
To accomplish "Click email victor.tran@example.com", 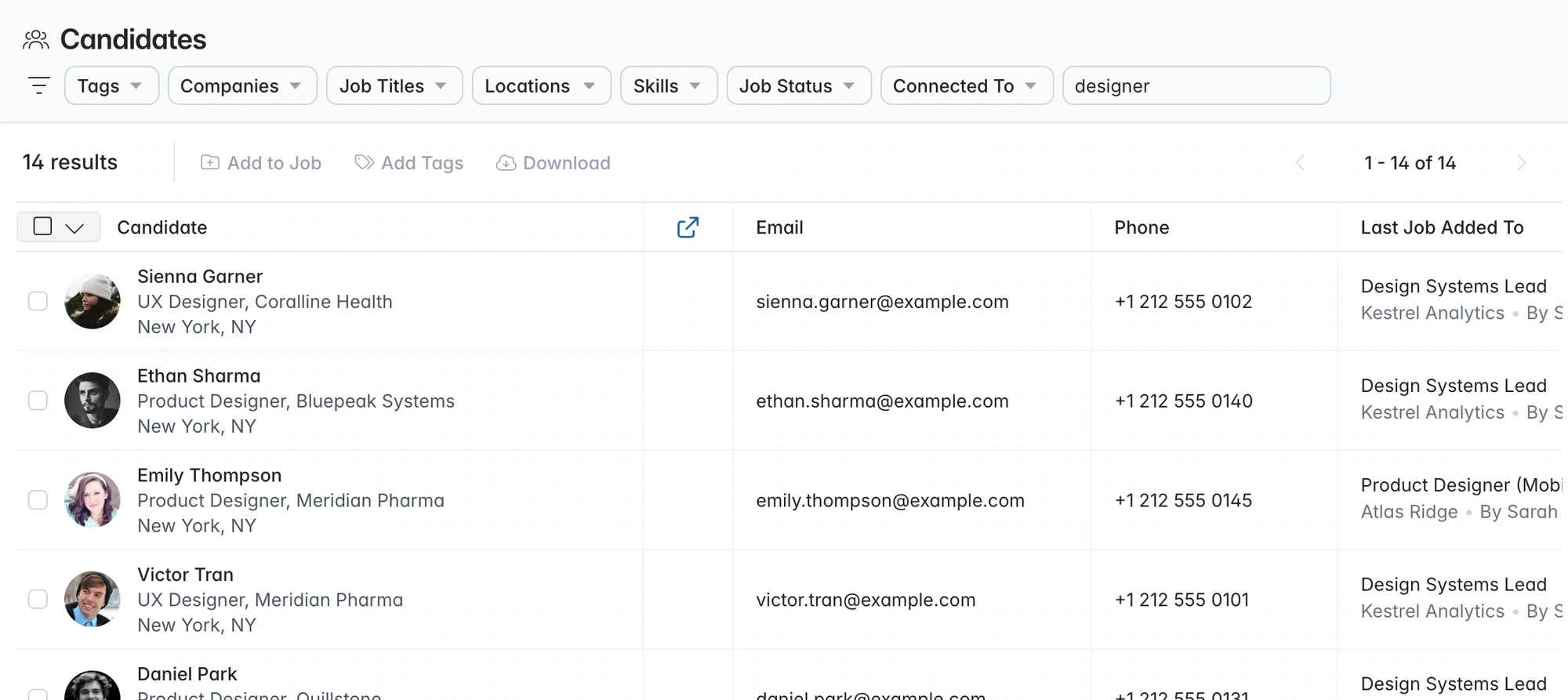I will click(x=866, y=600).
